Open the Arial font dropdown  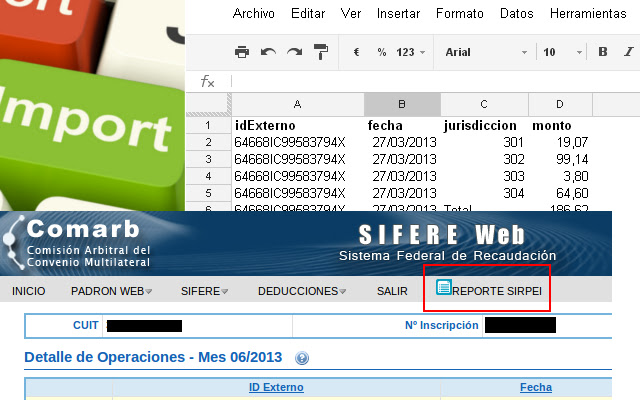pyautogui.click(x=486, y=52)
